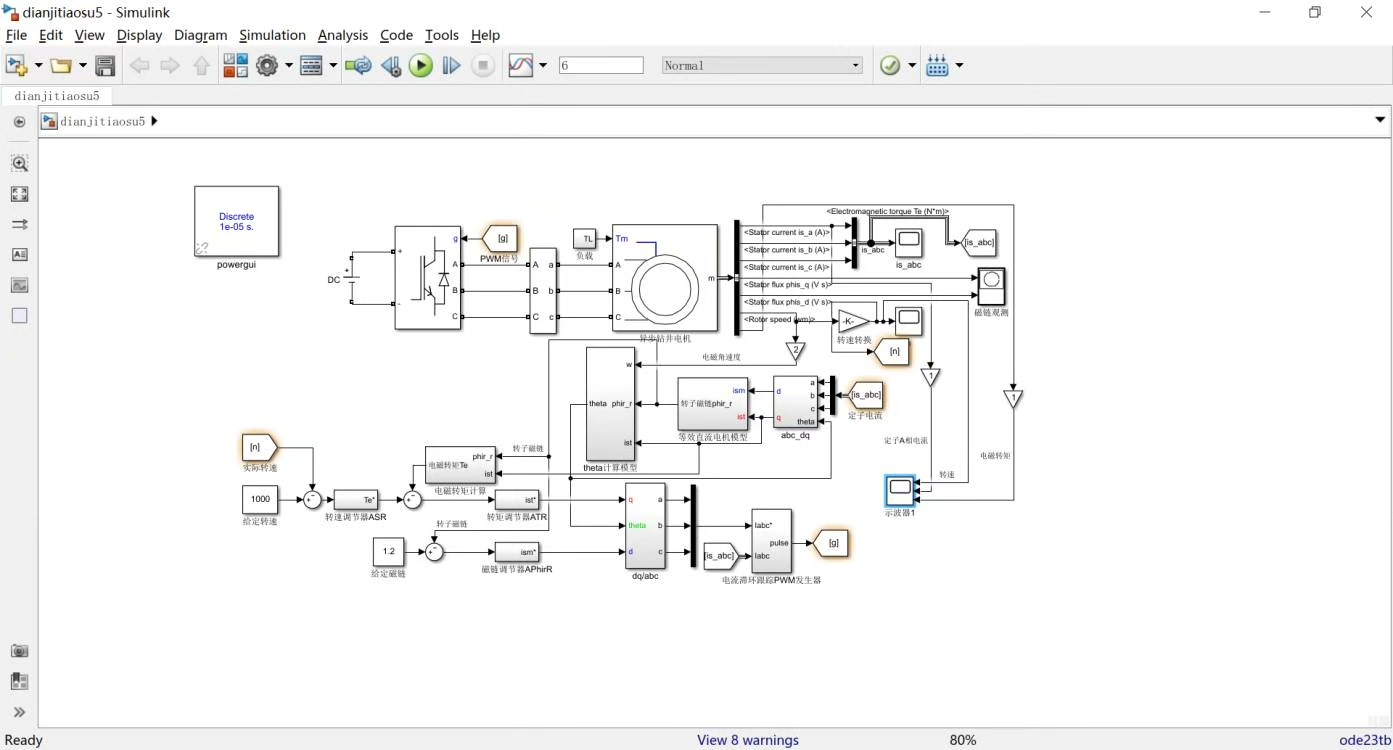The width and height of the screenshot is (1393, 750).
Task: Click the Step Back icon
Action: click(391, 65)
